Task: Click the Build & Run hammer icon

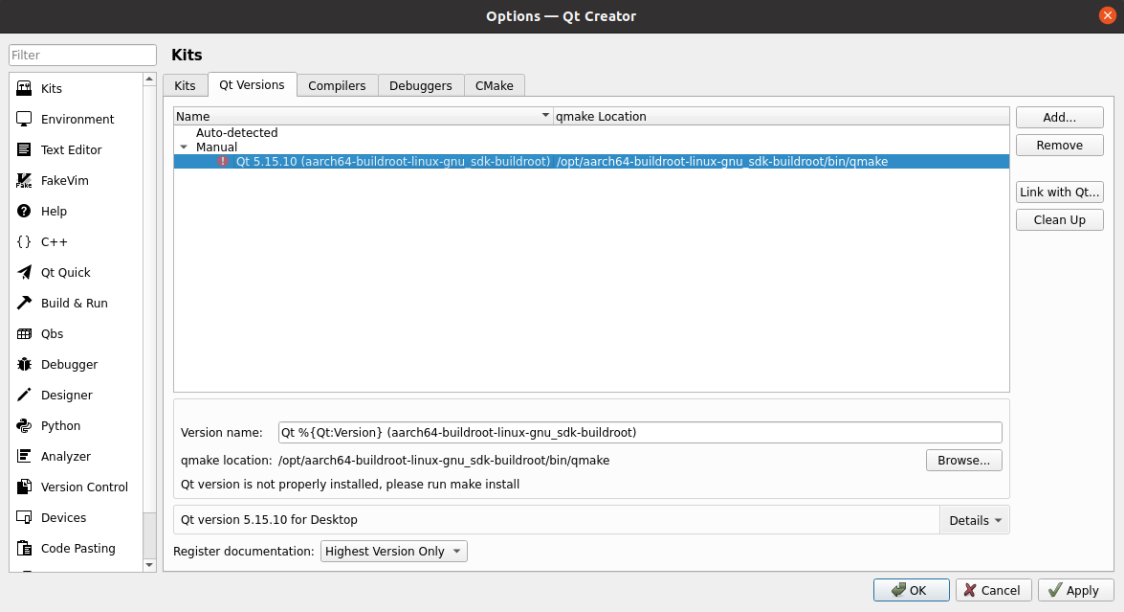Action: click(x=25, y=303)
